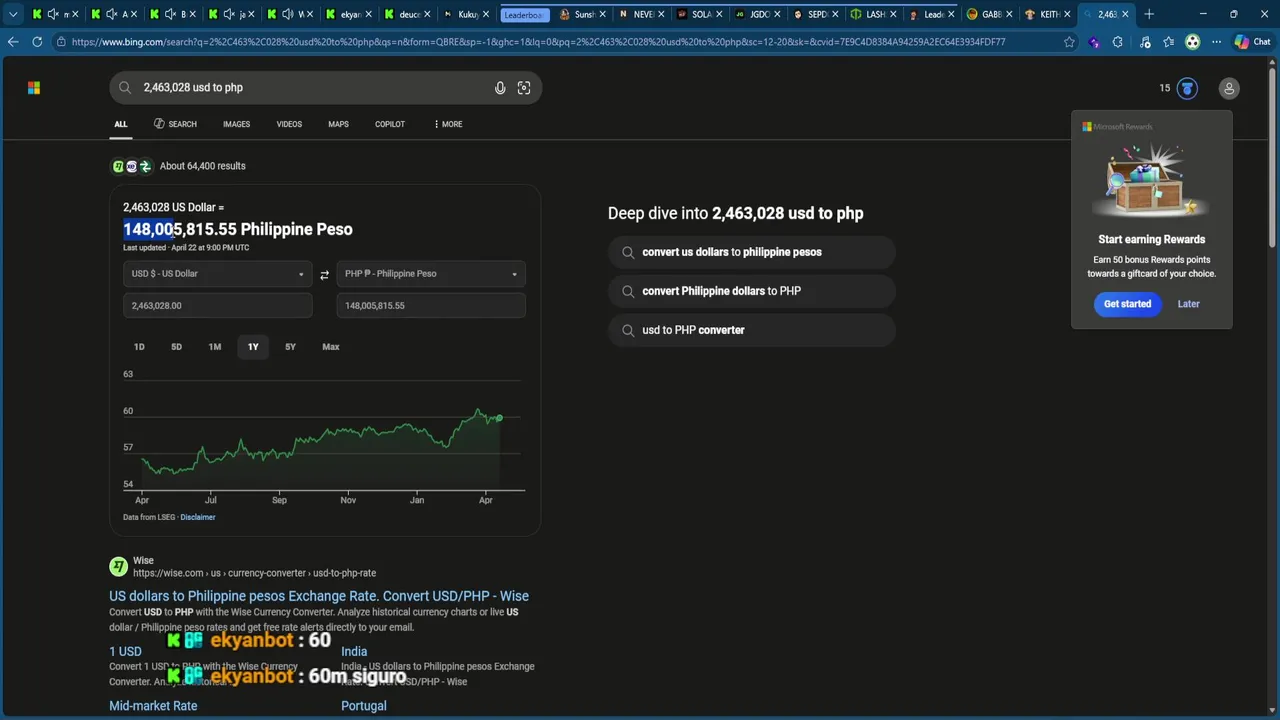Select the Max chart range
The image size is (1280, 720).
(331, 347)
